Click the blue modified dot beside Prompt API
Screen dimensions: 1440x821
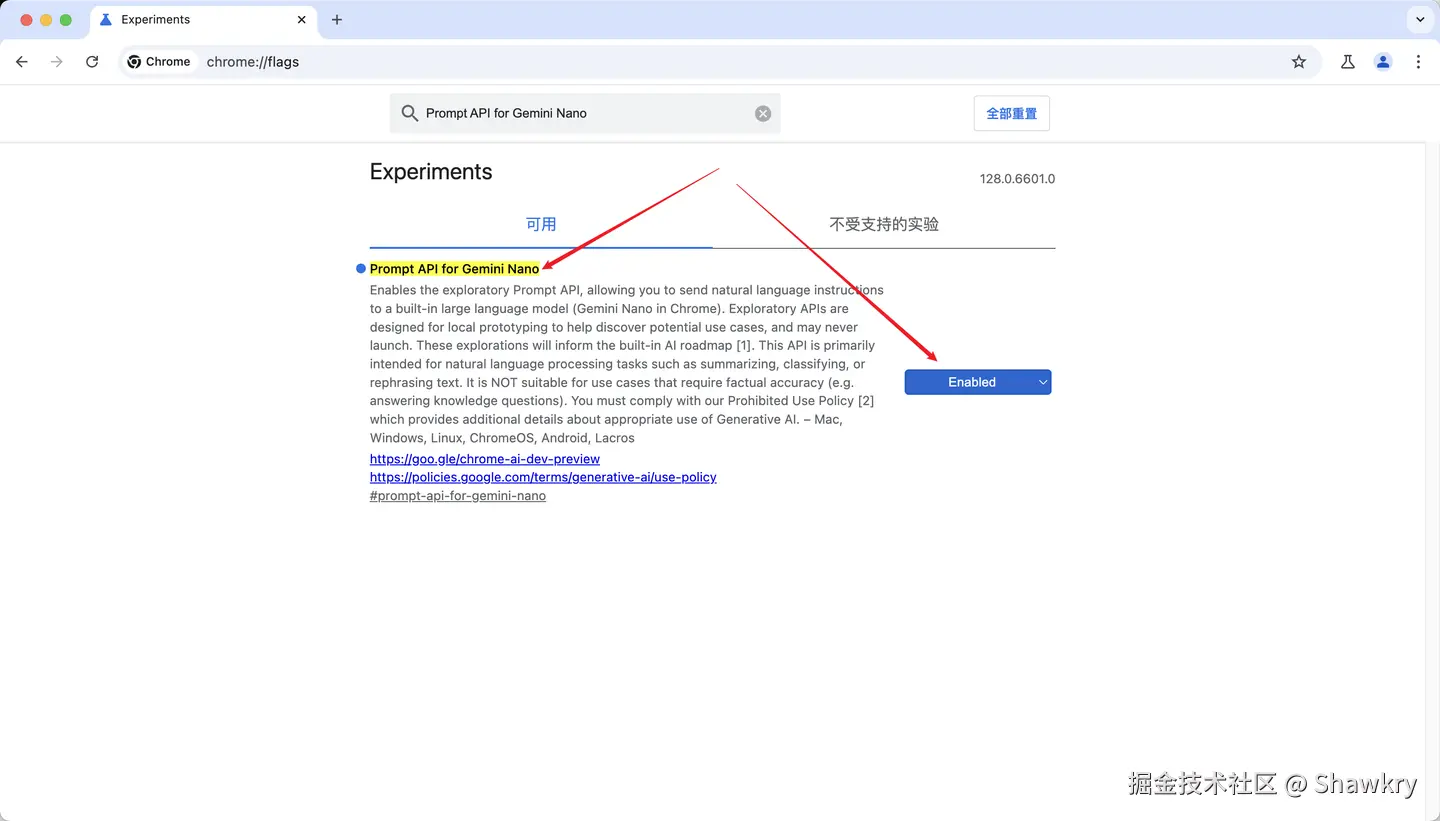(361, 269)
